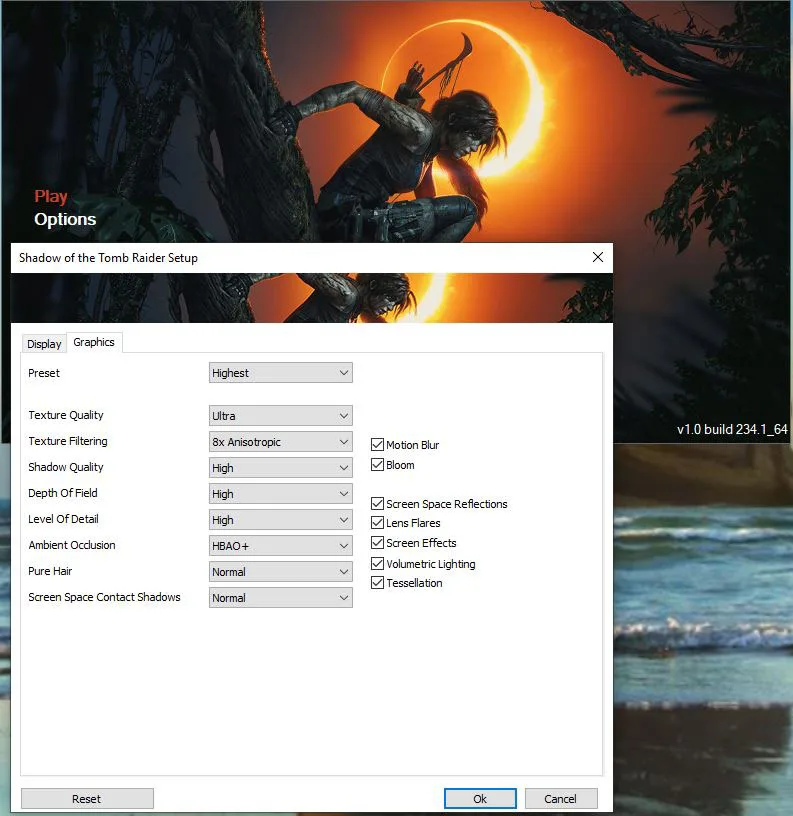
Task: Disable the Motion Blur checkbox
Action: tap(377, 444)
